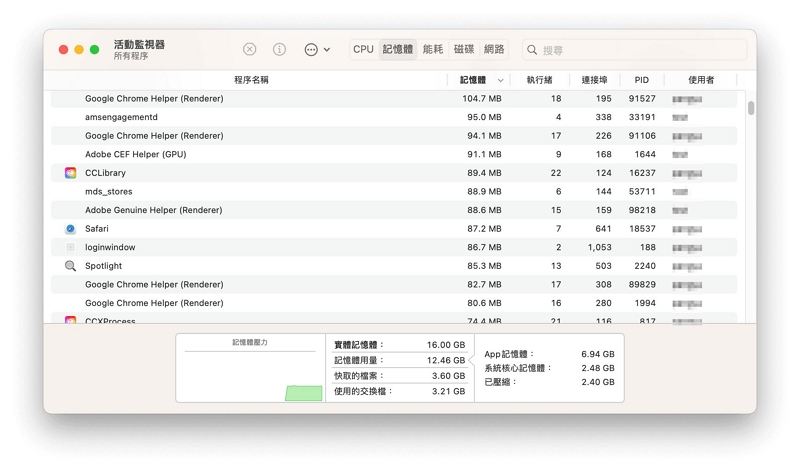Open the 網路 tab
Image resolution: width=800 pixels, height=471 pixels.
[494, 49]
